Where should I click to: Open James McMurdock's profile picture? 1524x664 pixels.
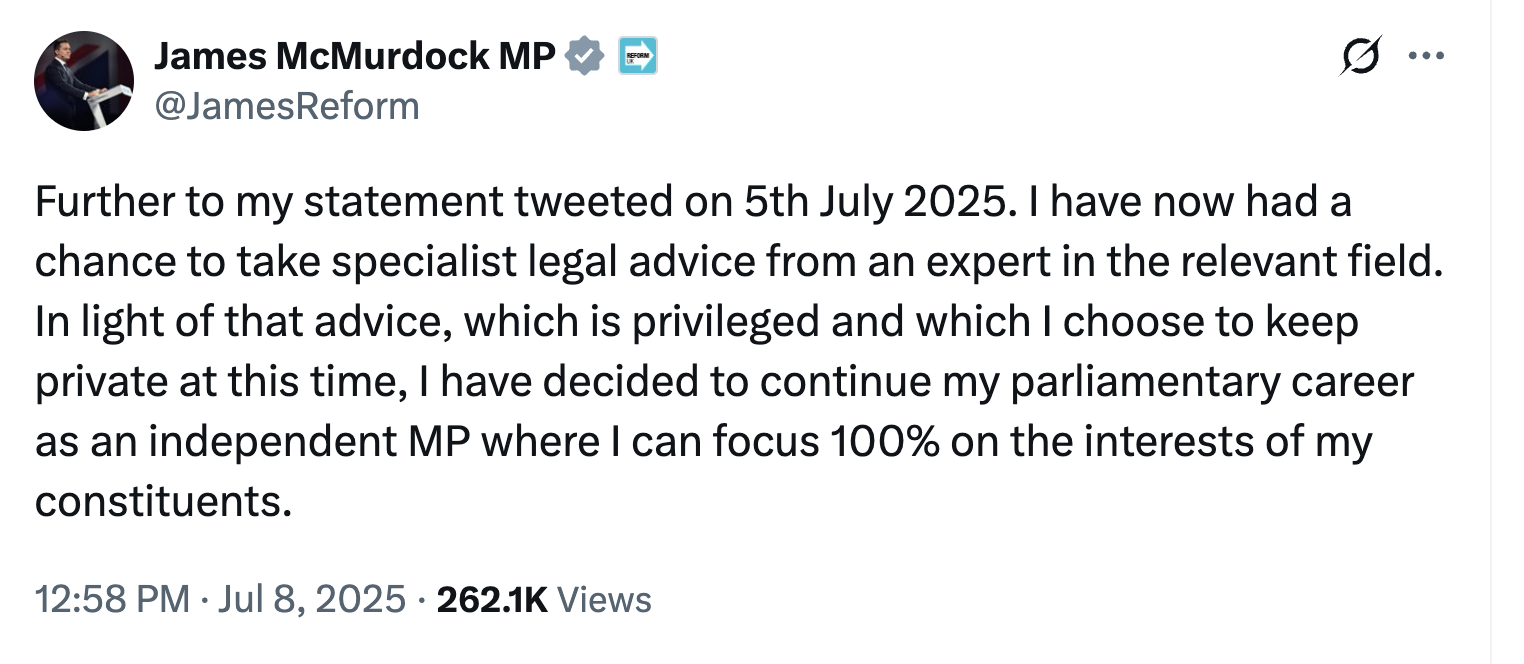coord(84,81)
